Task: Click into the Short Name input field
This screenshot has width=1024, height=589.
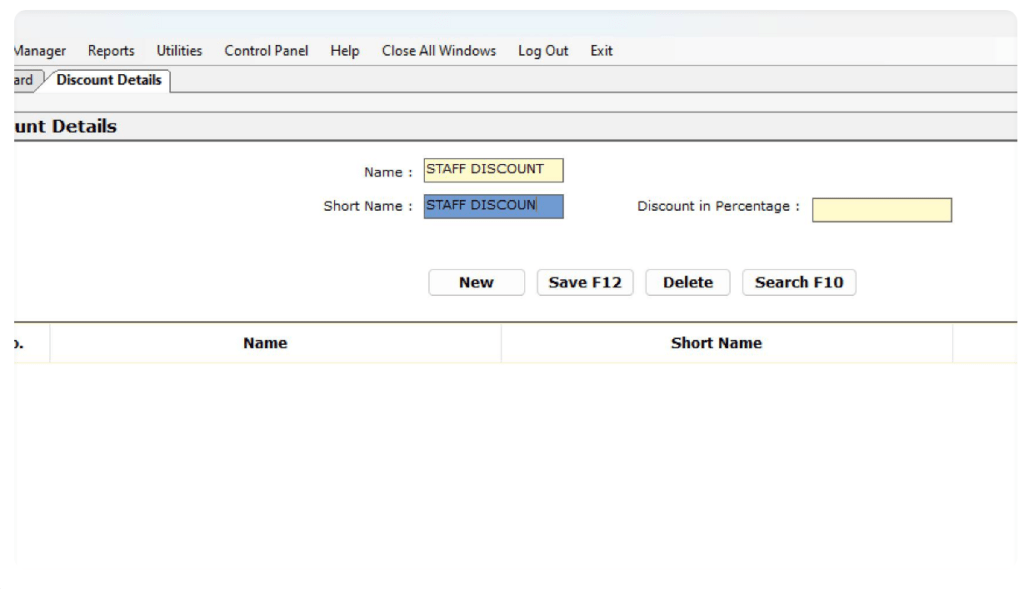Action: tap(493, 206)
